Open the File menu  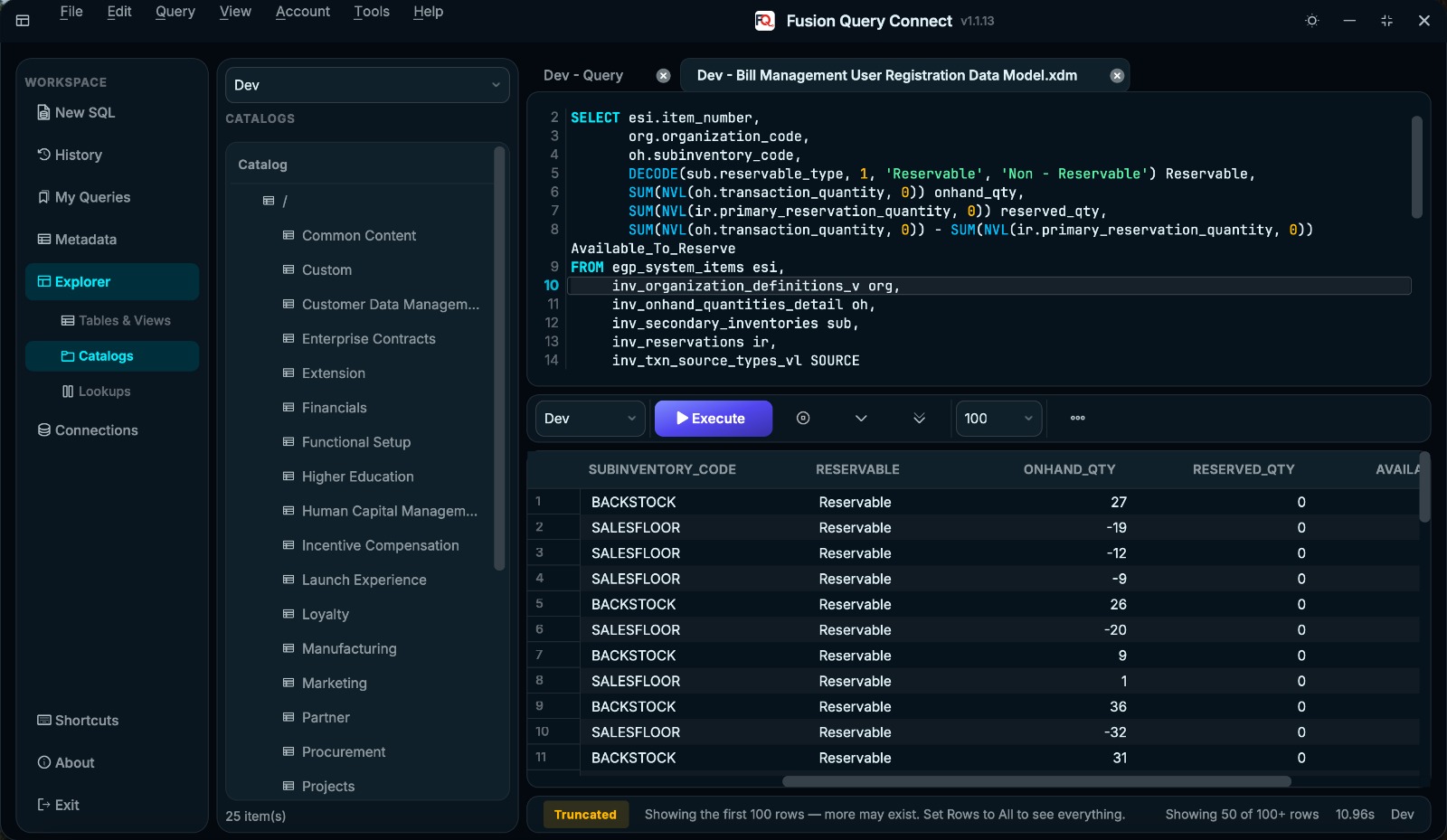(71, 12)
